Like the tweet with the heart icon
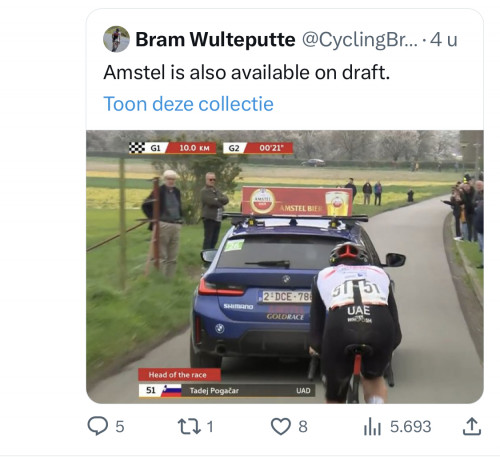The height and width of the screenshot is (457, 500). click(x=280, y=426)
